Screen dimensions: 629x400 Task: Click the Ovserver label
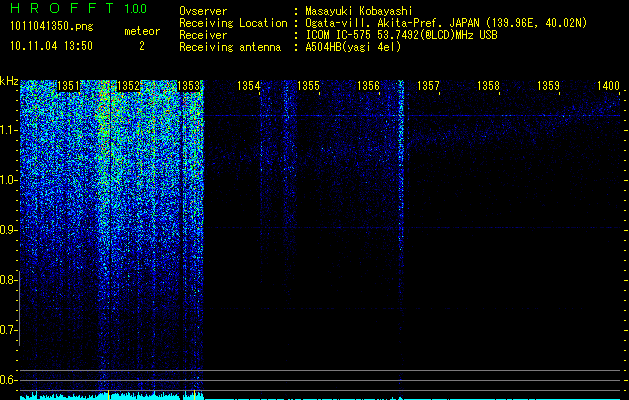(203, 11)
